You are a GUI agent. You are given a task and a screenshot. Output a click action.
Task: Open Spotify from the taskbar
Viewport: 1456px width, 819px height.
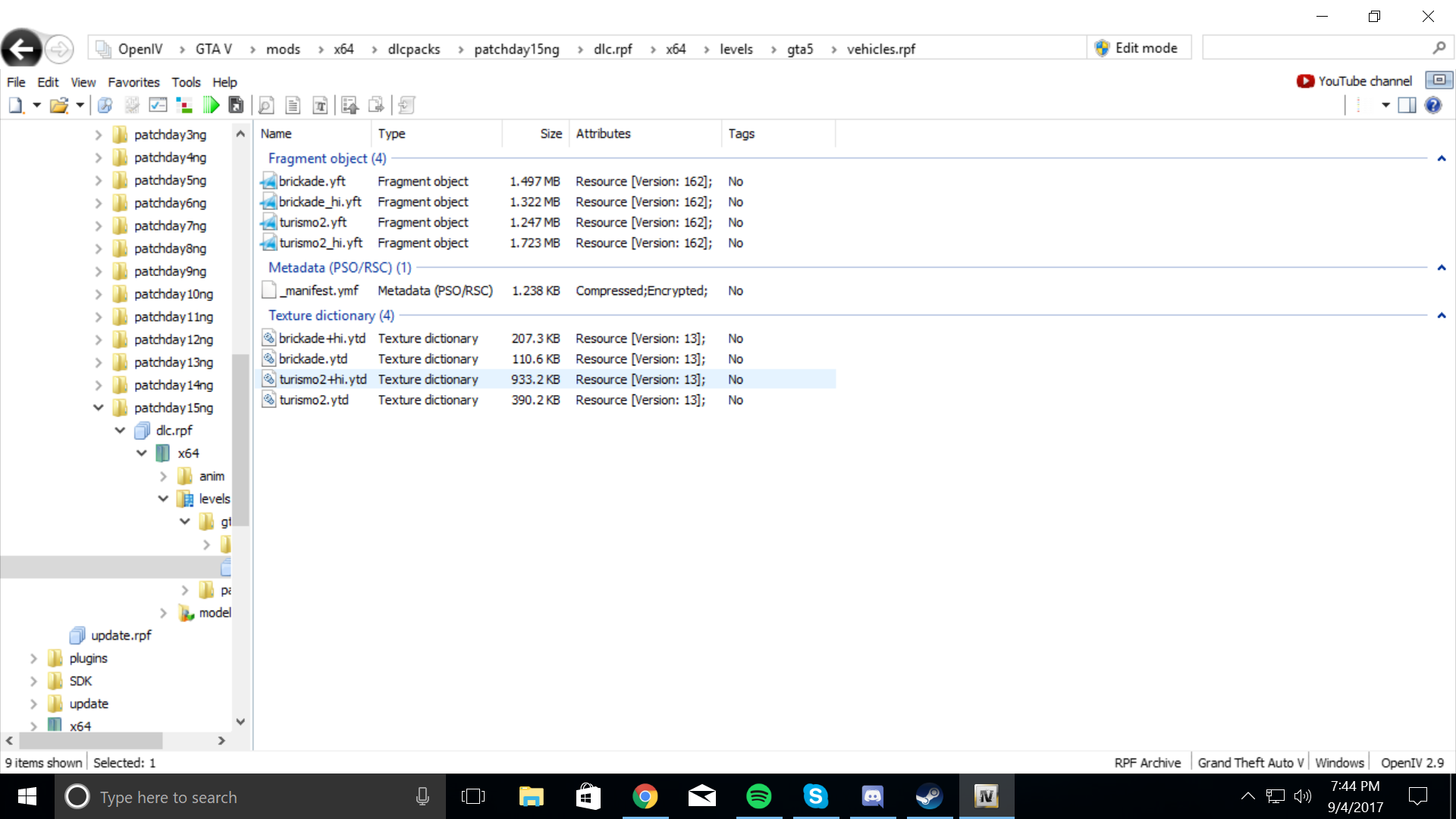(x=758, y=796)
